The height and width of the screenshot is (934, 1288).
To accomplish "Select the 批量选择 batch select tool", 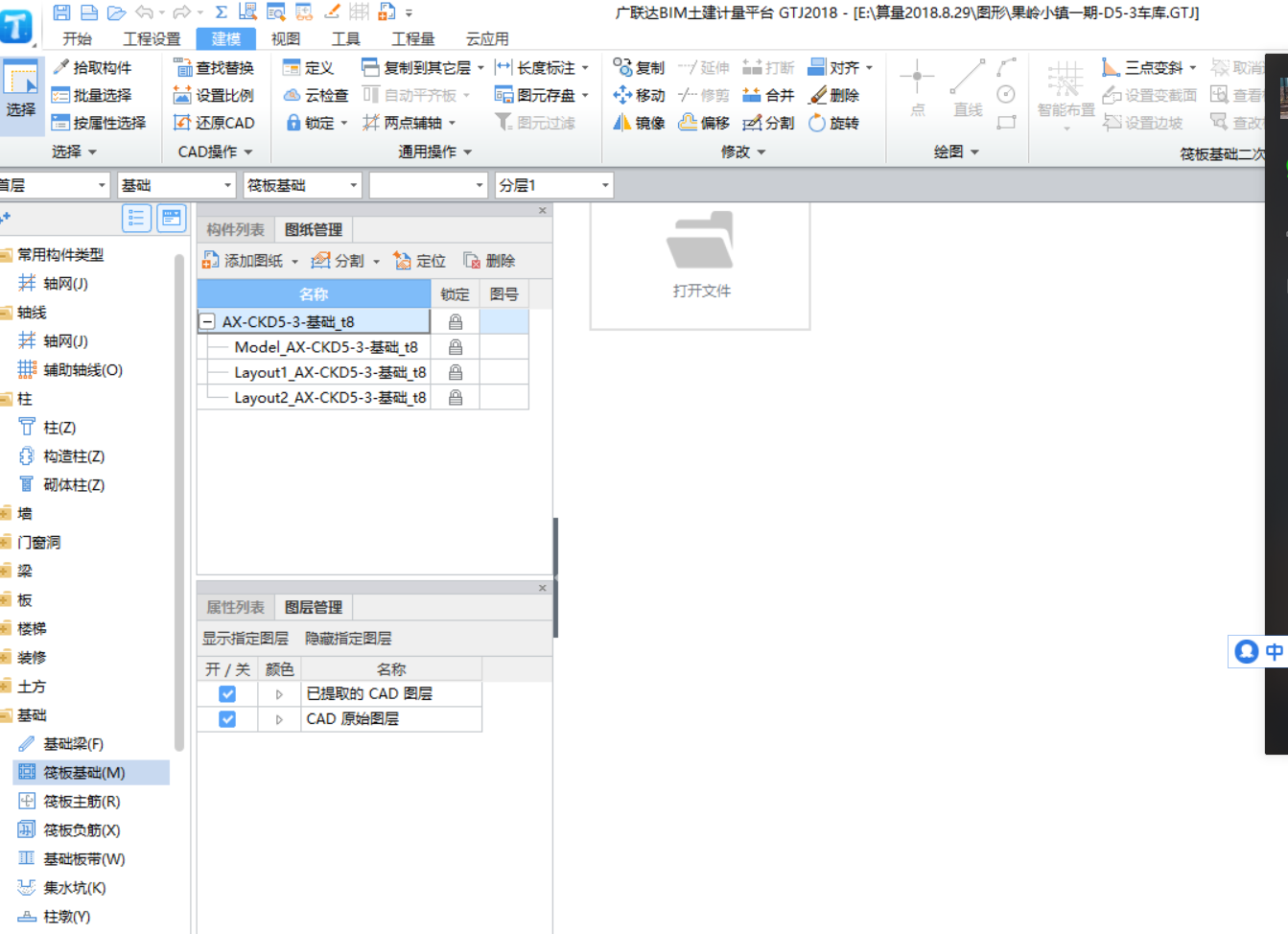I will tap(92, 95).
